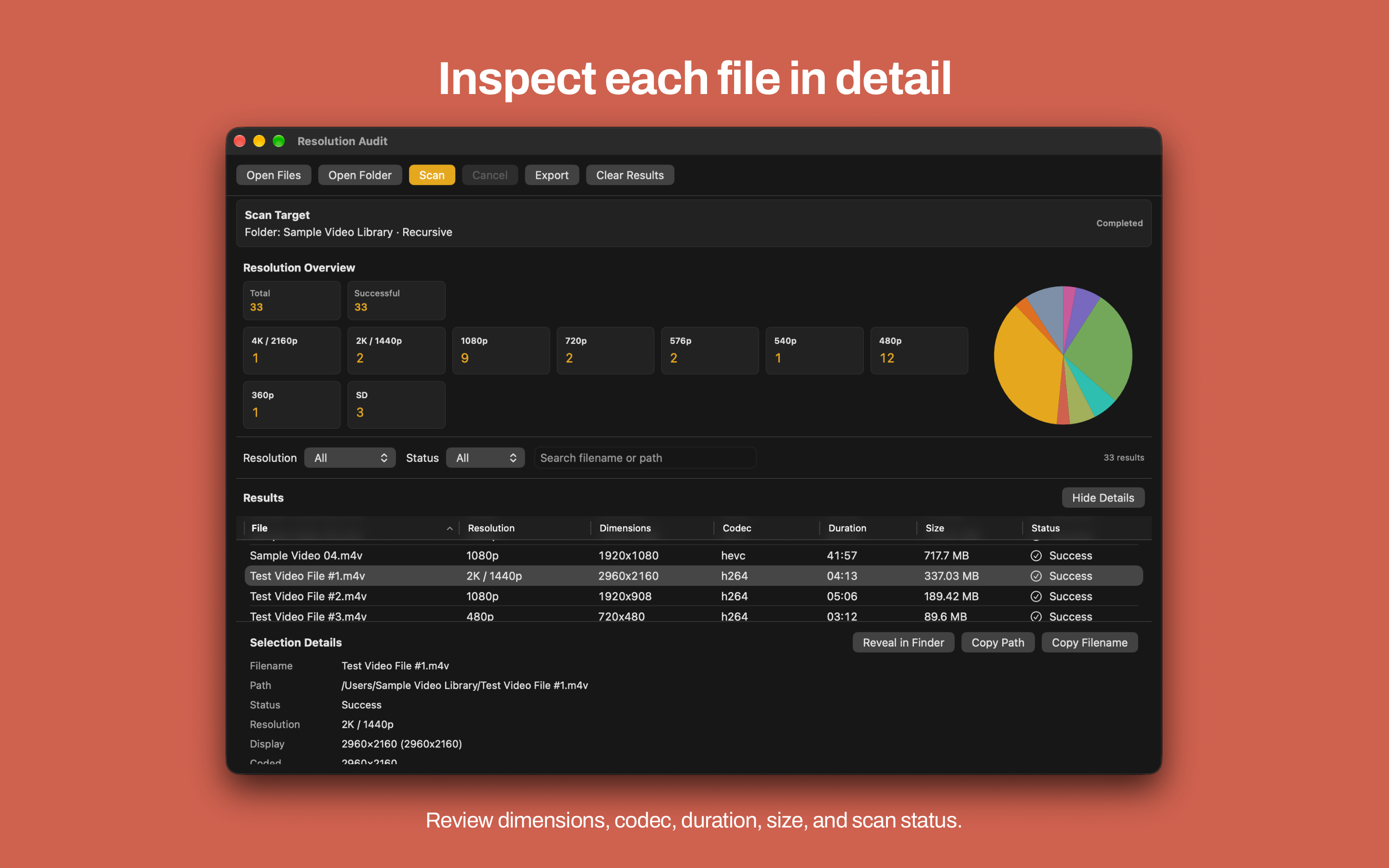Click the Open Folder button
This screenshot has height=868, width=1389.
pyautogui.click(x=360, y=175)
